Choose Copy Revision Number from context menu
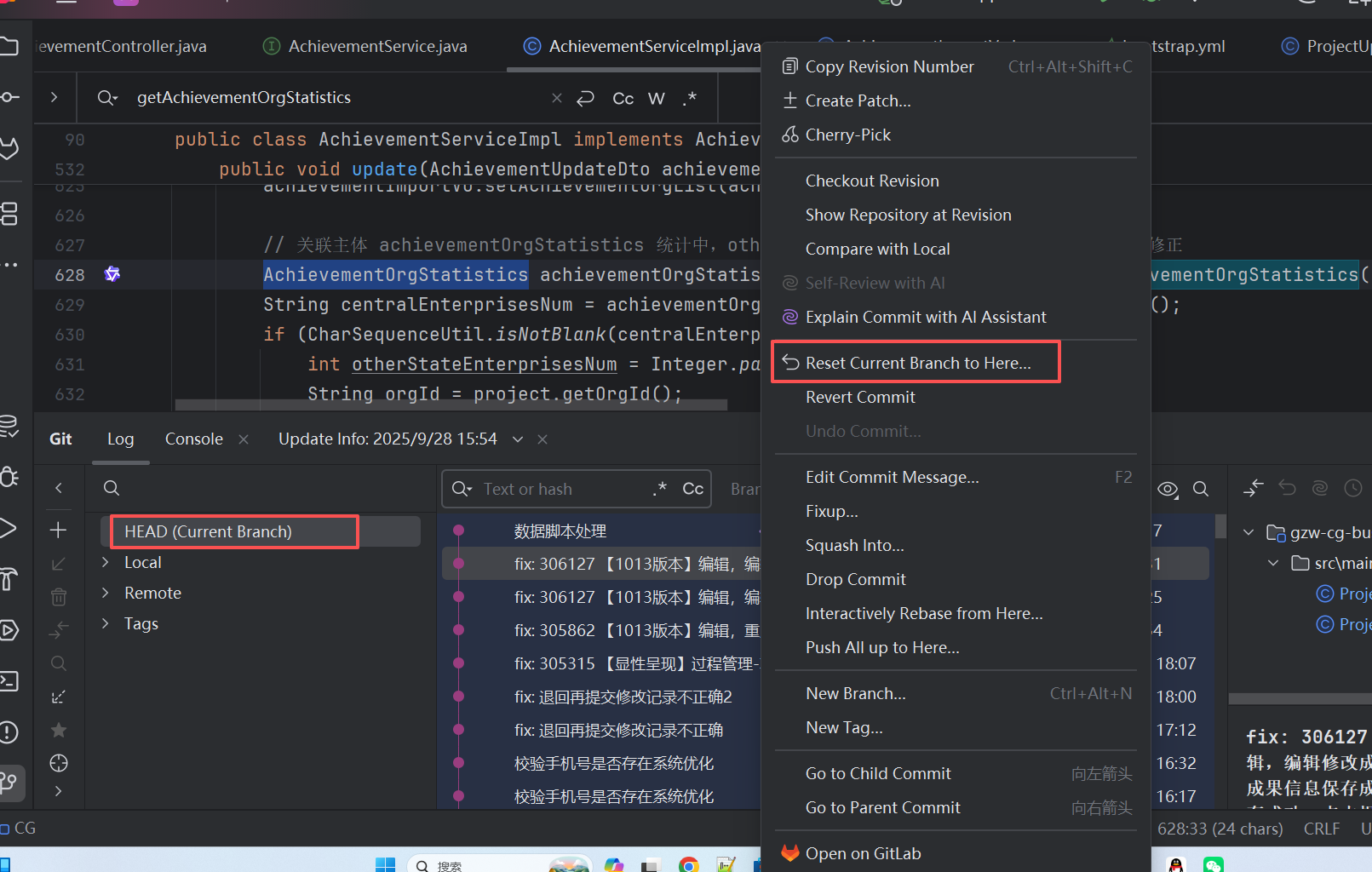This screenshot has width=1372, height=872. 889,66
